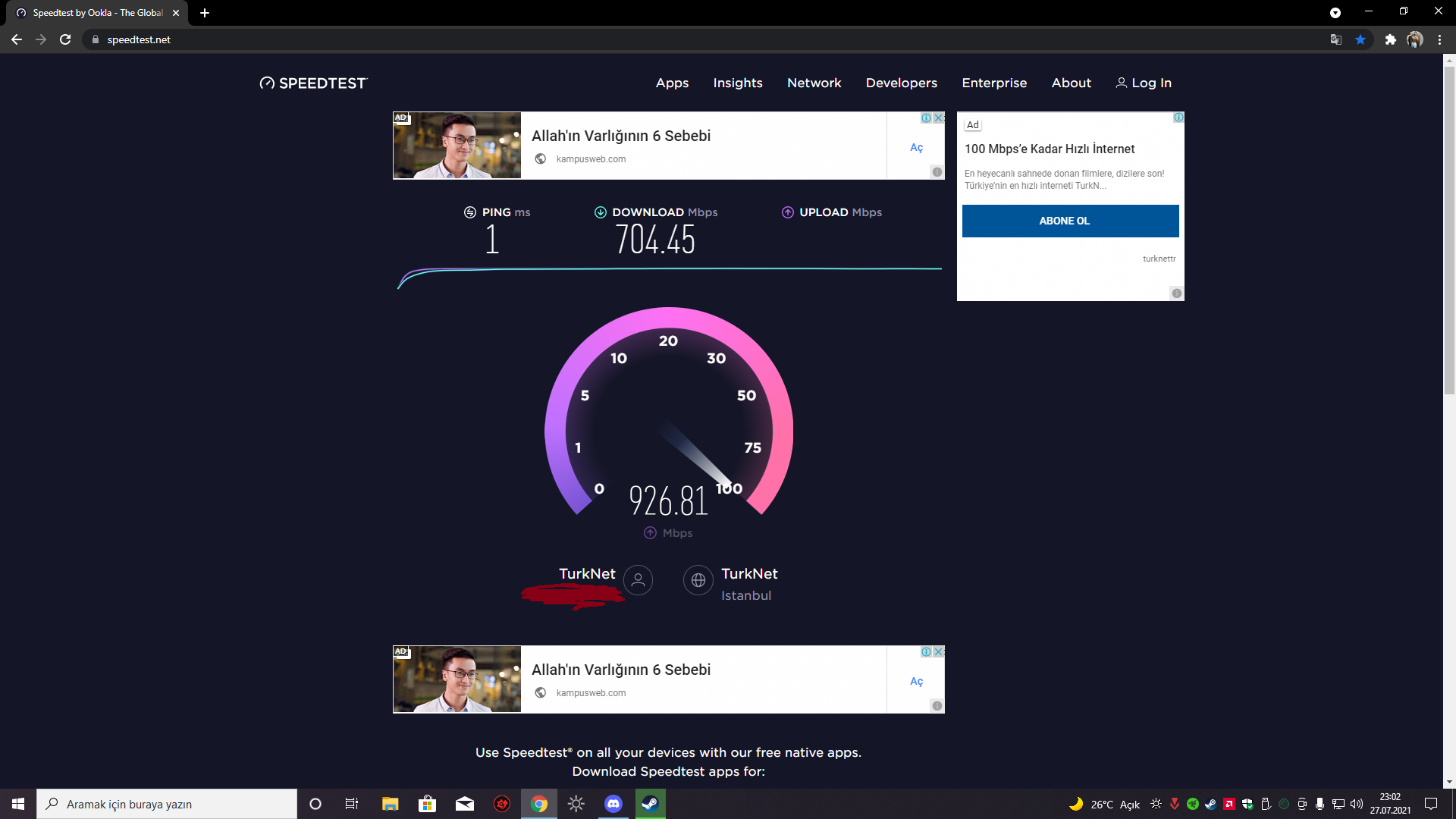Close the bottom banner ad with X
1456x819 pixels.
(x=939, y=651)
